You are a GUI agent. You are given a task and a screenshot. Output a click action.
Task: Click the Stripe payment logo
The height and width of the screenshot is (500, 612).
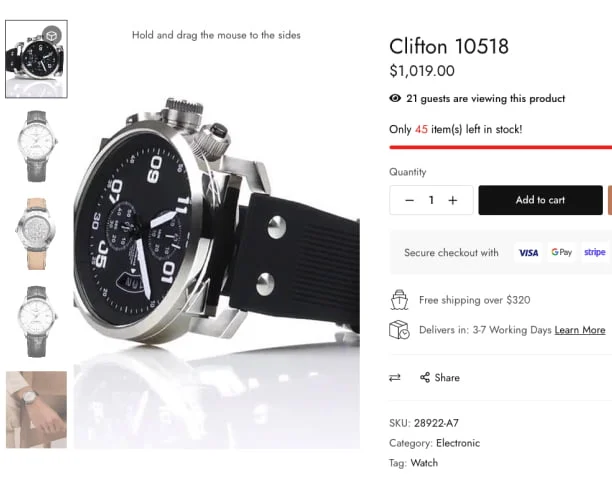coord(594,252)
